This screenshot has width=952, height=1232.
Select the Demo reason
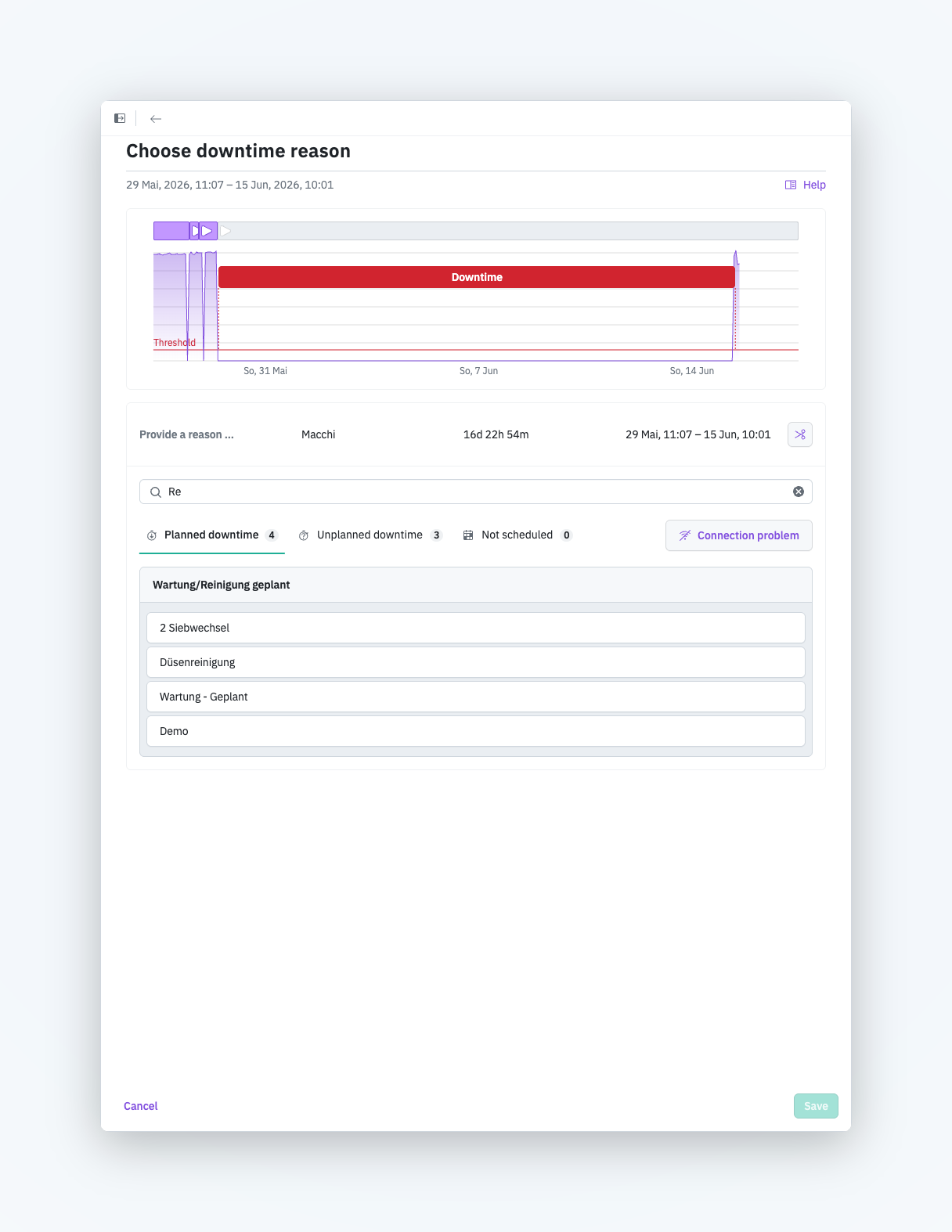[x=476, y=731]
